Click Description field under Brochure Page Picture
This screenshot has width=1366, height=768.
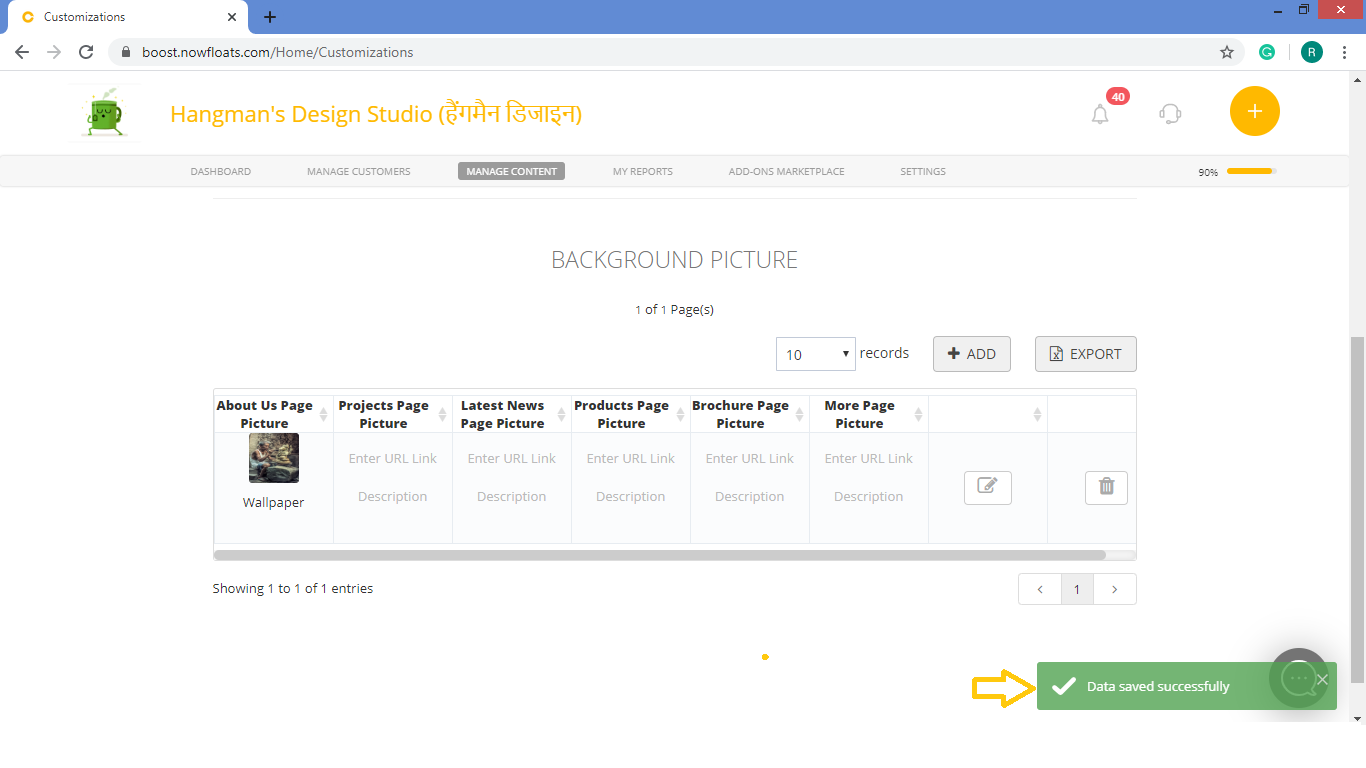coord(750,496)
